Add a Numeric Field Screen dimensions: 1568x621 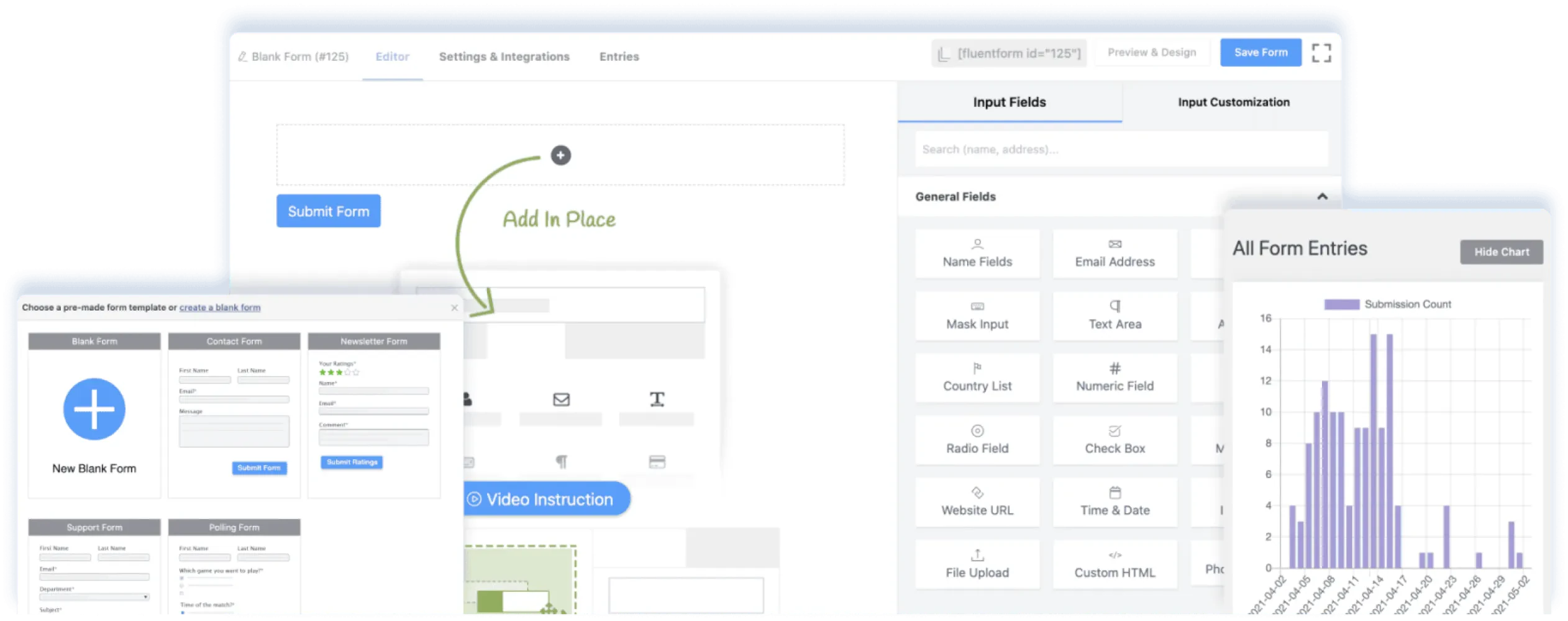(x=1114, y=378)
